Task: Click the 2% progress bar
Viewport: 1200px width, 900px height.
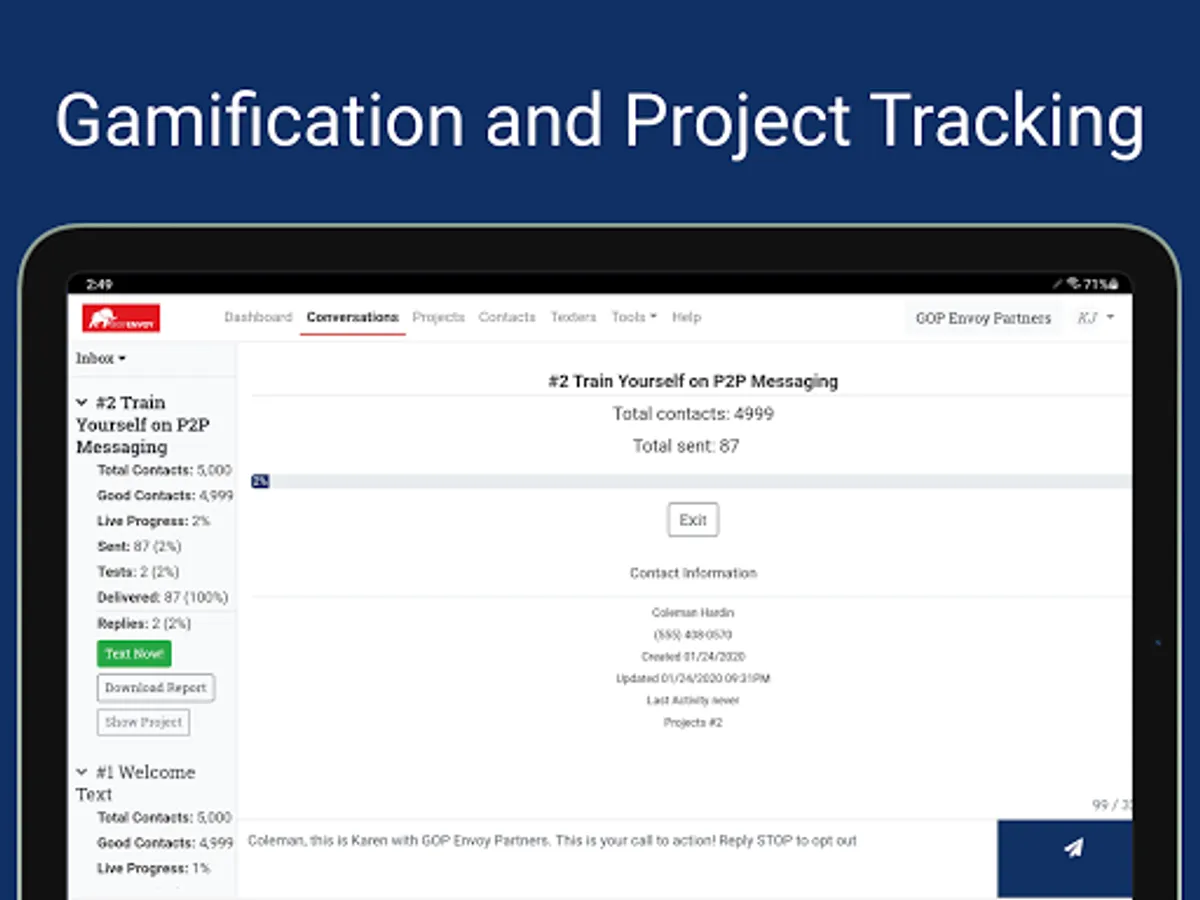Action: tap(691, 482)
